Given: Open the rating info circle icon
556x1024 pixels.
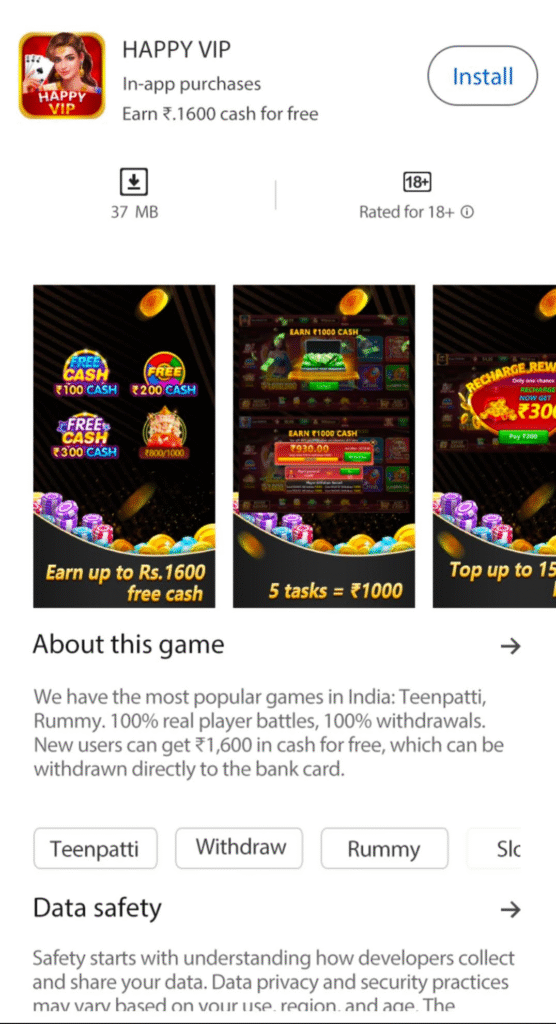Looking at the screenshot, I should point(467,212).
